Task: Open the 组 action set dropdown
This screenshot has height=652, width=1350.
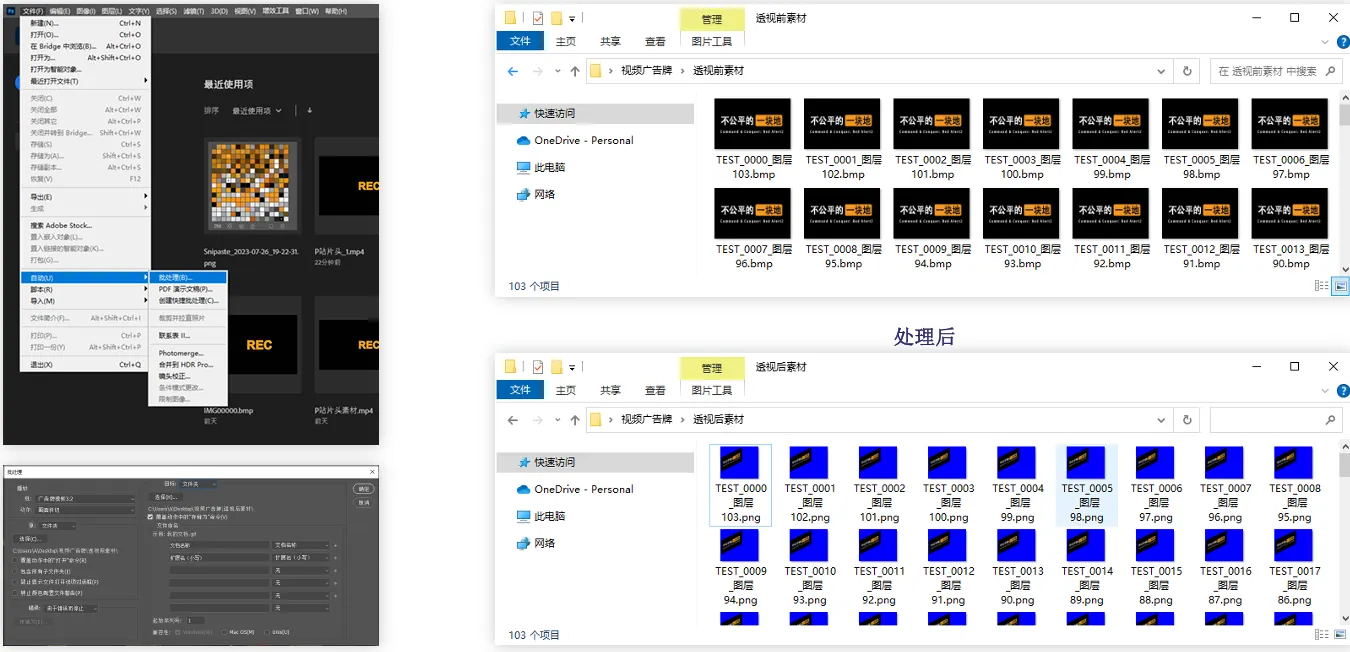Action: (86, 499)
